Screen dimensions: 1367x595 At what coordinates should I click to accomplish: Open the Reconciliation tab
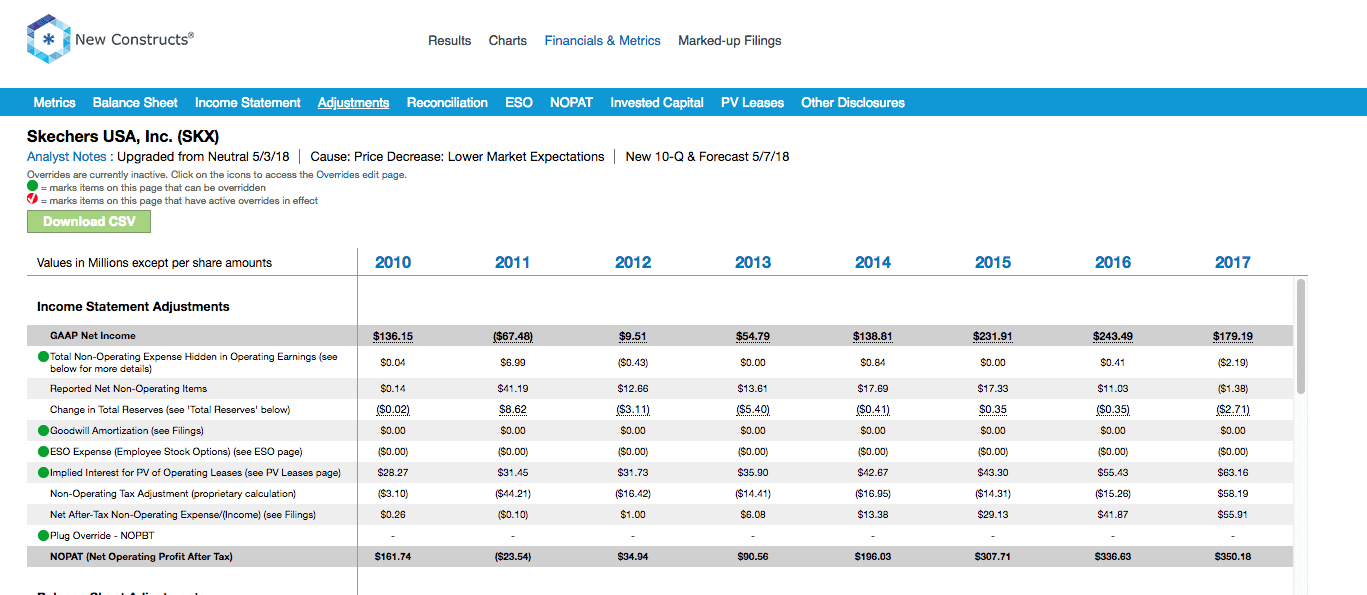coord(447,103)
